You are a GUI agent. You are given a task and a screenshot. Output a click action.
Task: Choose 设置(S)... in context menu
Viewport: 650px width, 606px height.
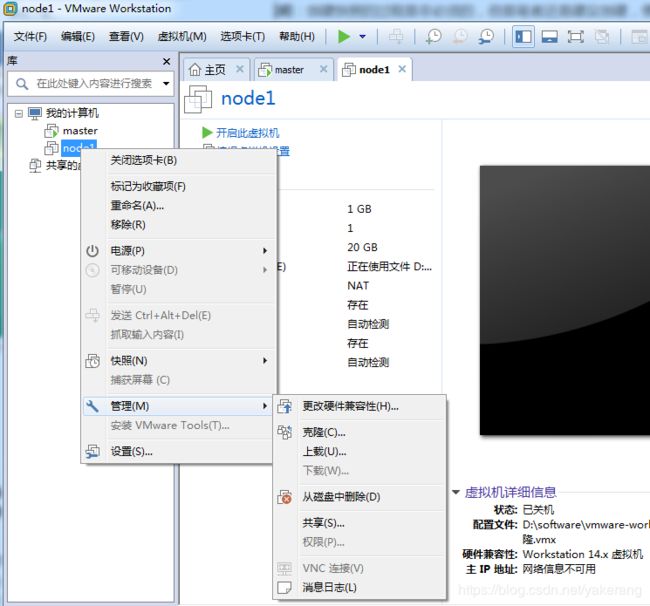click(x=179, y=451)
